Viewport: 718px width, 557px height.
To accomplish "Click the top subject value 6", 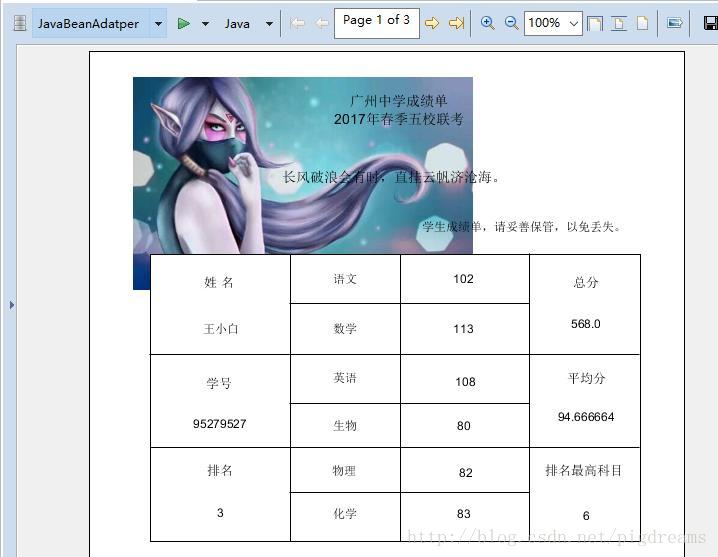I will (586, 516).
